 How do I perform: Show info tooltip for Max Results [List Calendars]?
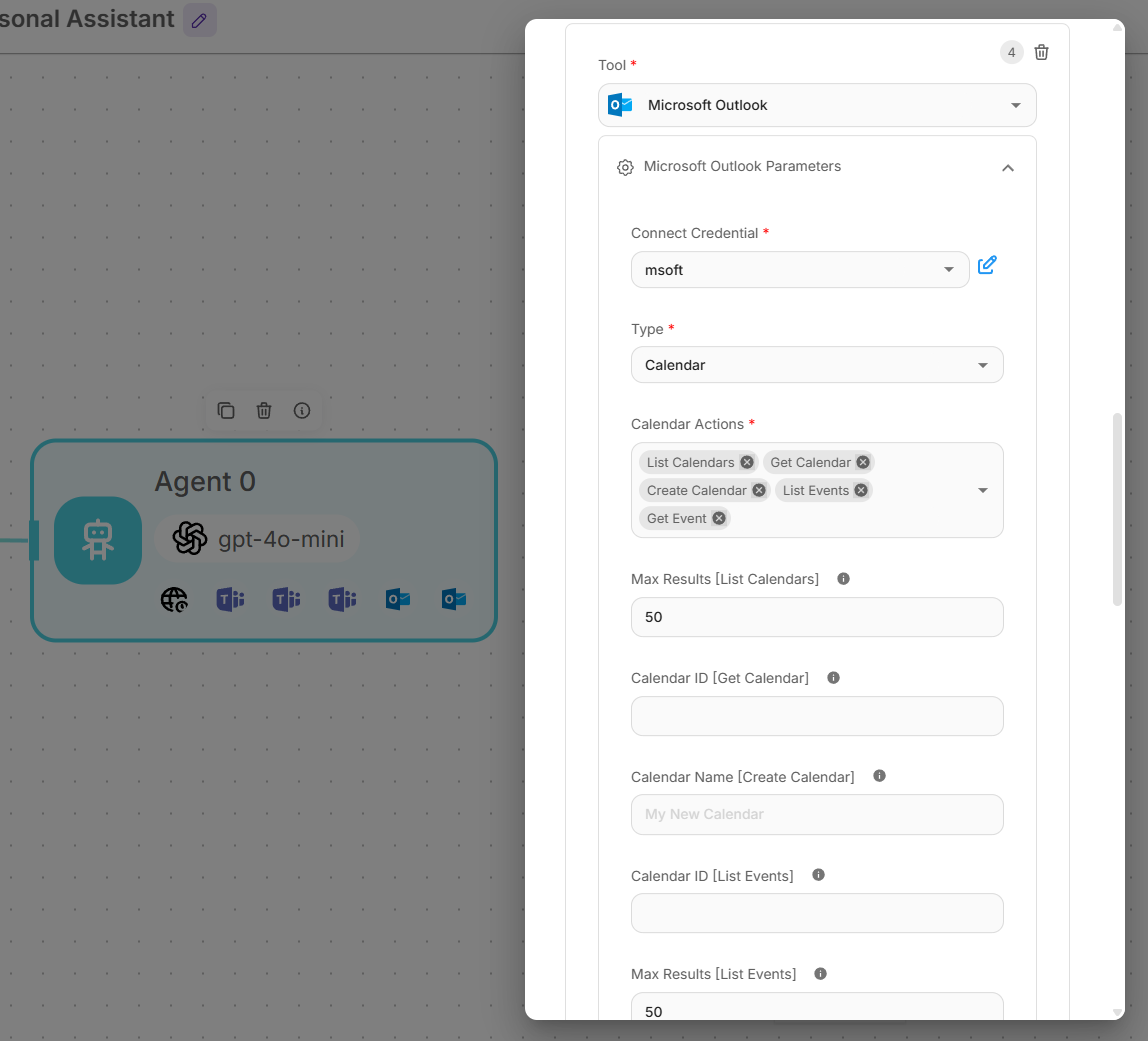[843, 579]
